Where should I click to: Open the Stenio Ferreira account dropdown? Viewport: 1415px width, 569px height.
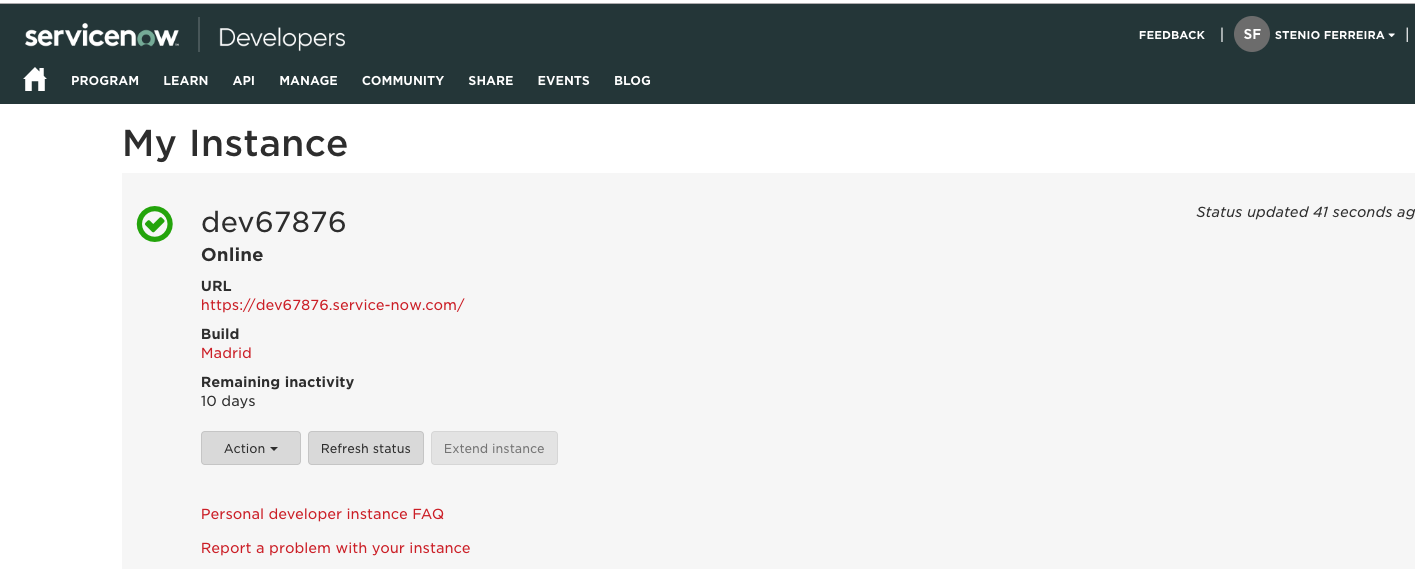1334,35
